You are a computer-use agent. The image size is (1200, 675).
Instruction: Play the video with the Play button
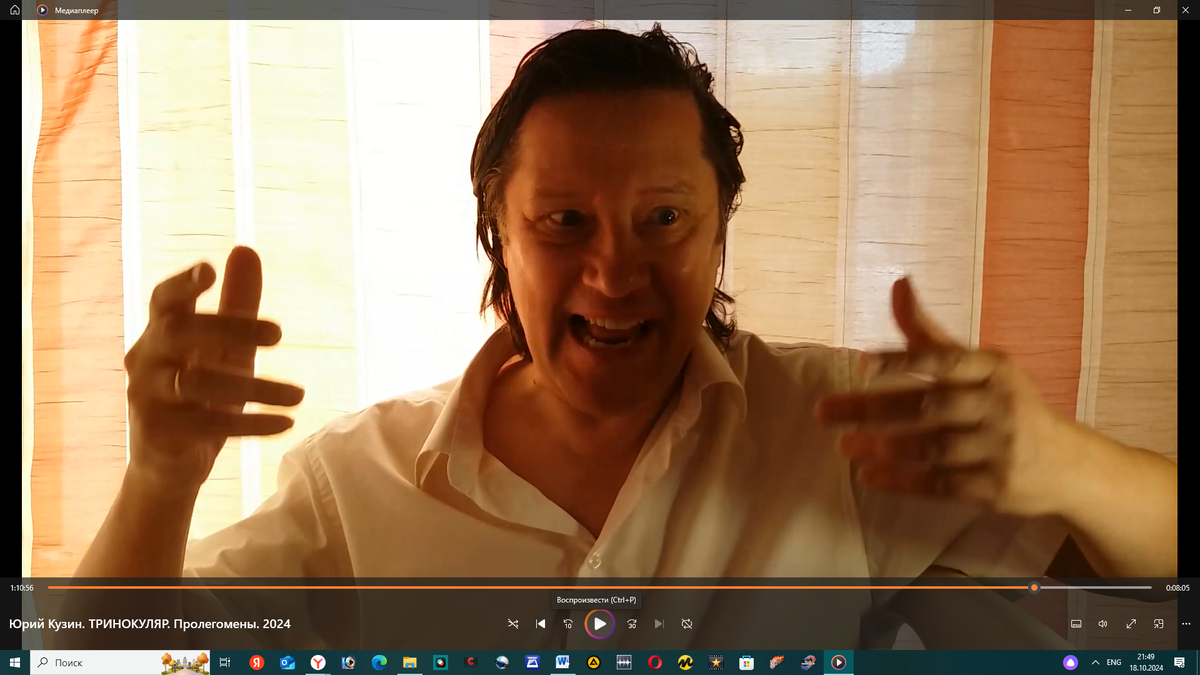pyautogui.click(x=599, y=623)
